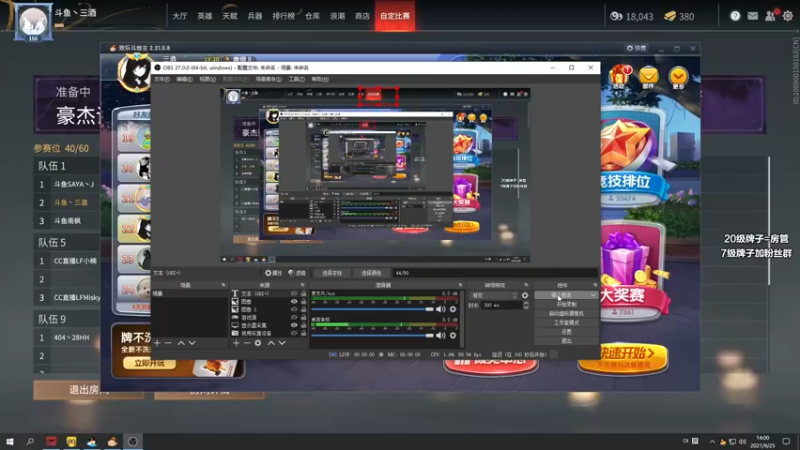The height and width of the screenshot is (450, 800).
Task: Switch to game 排行榜 tab
Action: pyautogui.click(x=284, y=16)
